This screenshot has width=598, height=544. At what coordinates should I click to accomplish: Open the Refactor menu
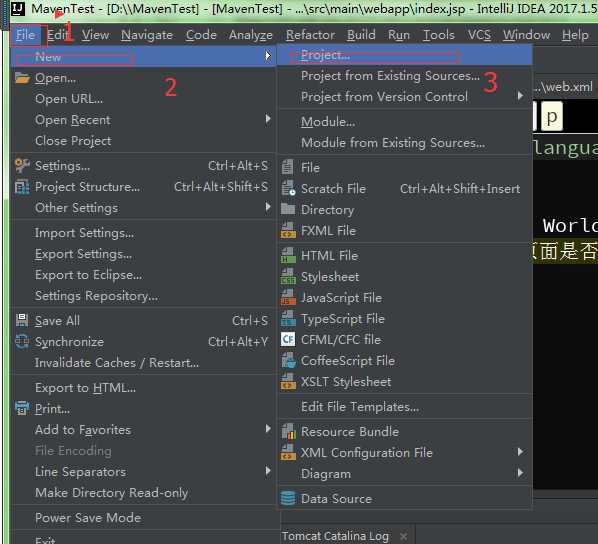click(310, 35)
